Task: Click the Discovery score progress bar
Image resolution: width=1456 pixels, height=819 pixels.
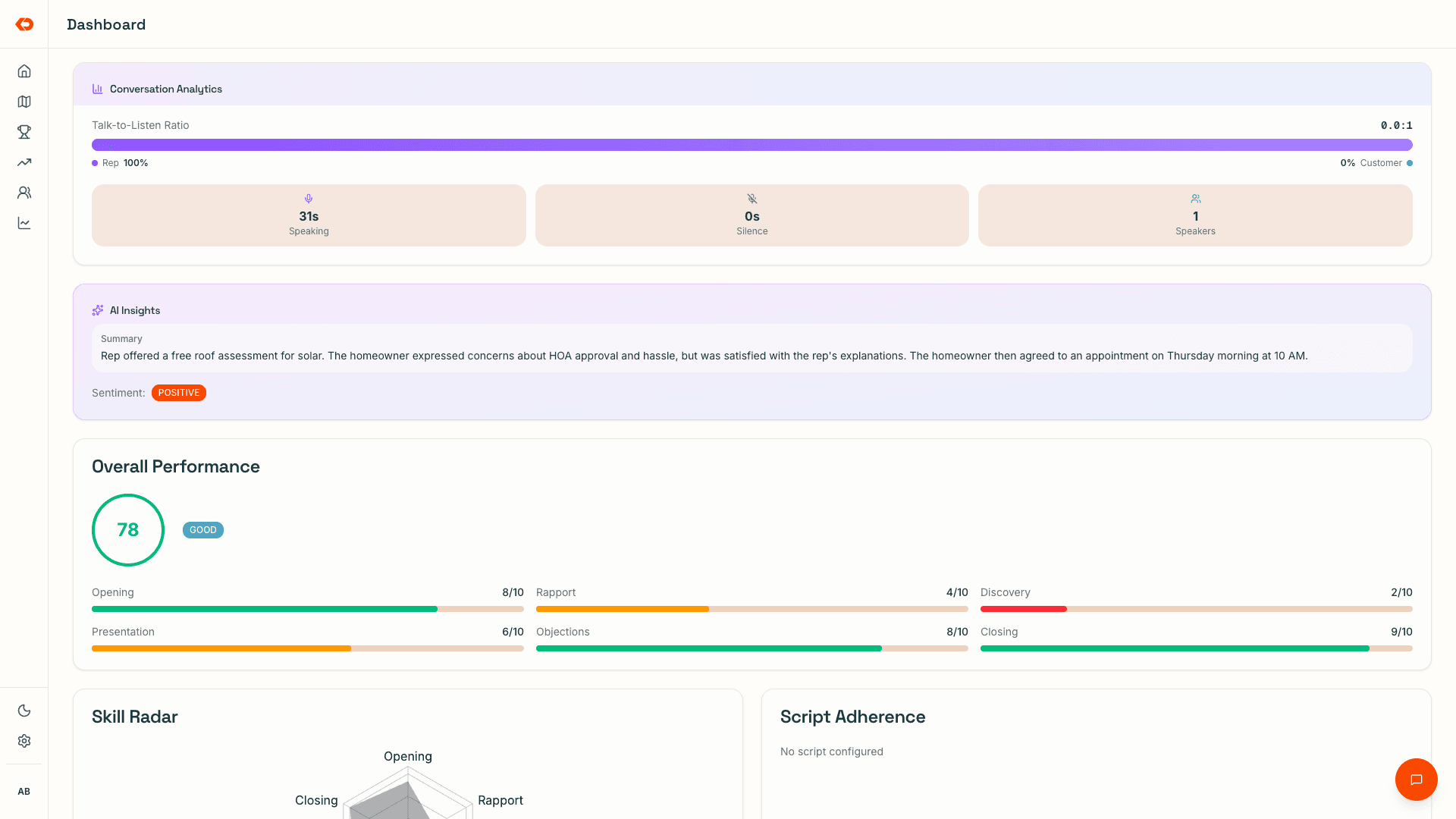Action: click(1197, 609)
